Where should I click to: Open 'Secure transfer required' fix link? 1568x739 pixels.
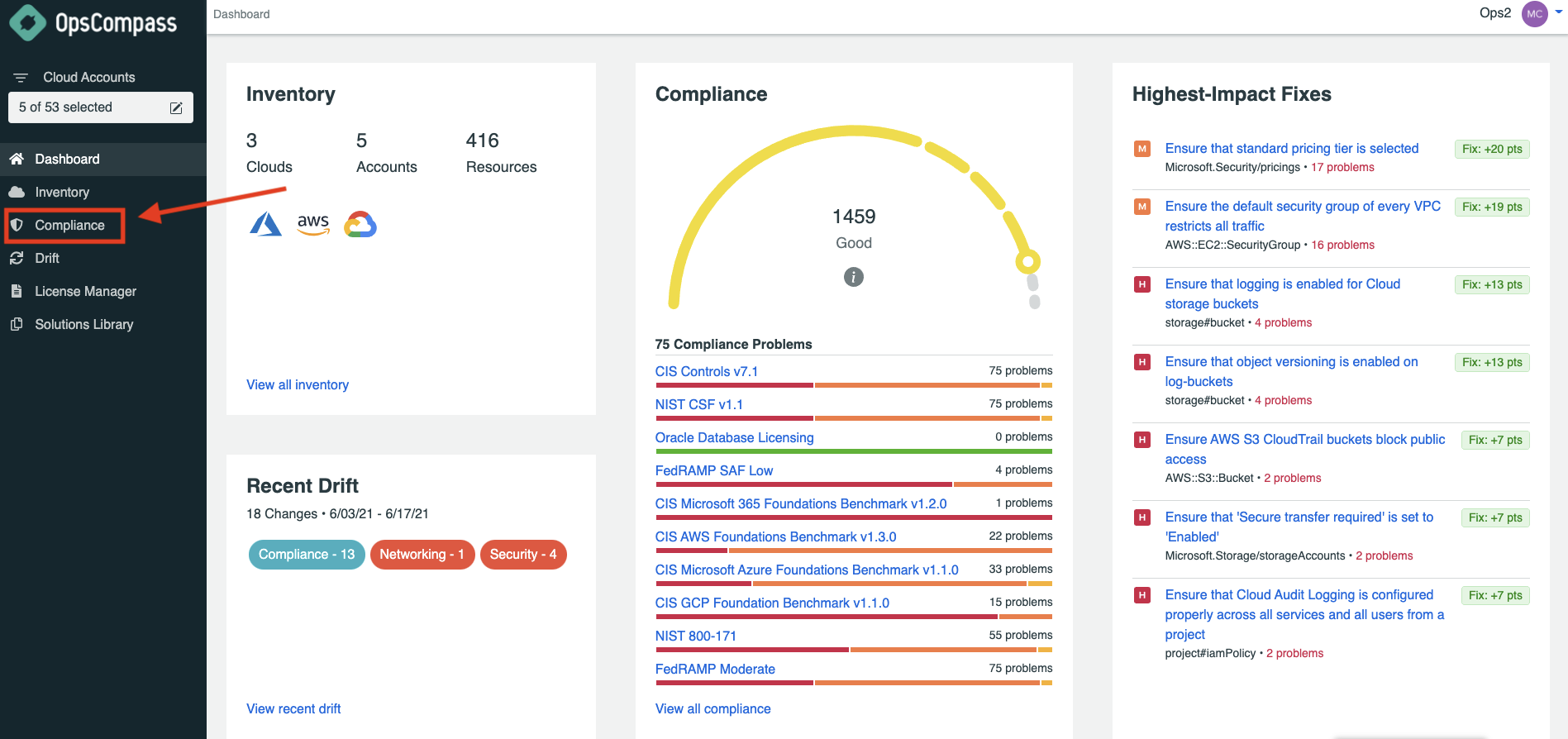pos(1299,527)
